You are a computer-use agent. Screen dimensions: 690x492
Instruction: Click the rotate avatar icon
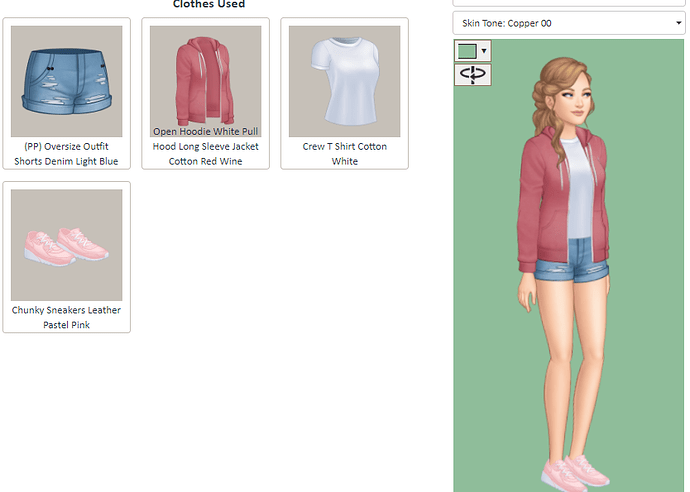tap(473, 74)
